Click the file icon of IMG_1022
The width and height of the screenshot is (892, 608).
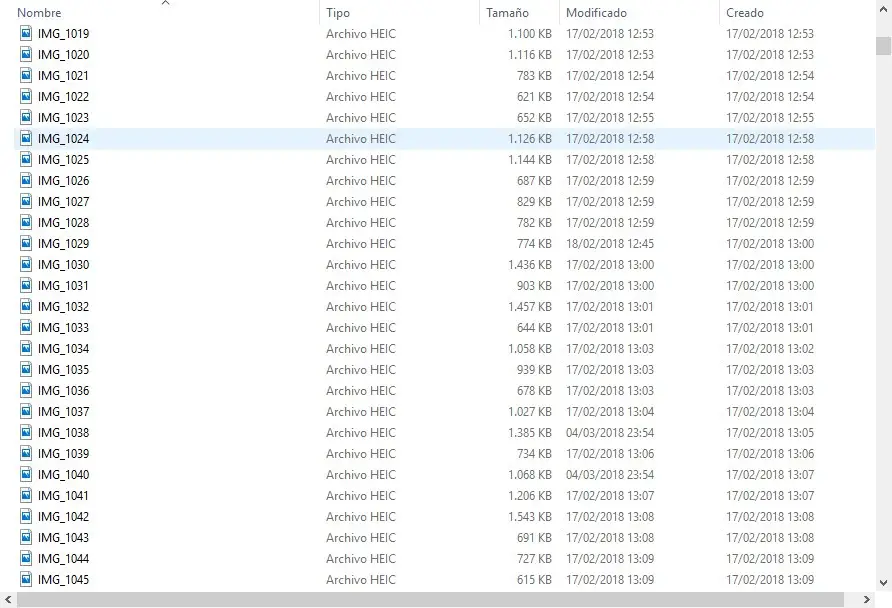[x=26, y=96]
